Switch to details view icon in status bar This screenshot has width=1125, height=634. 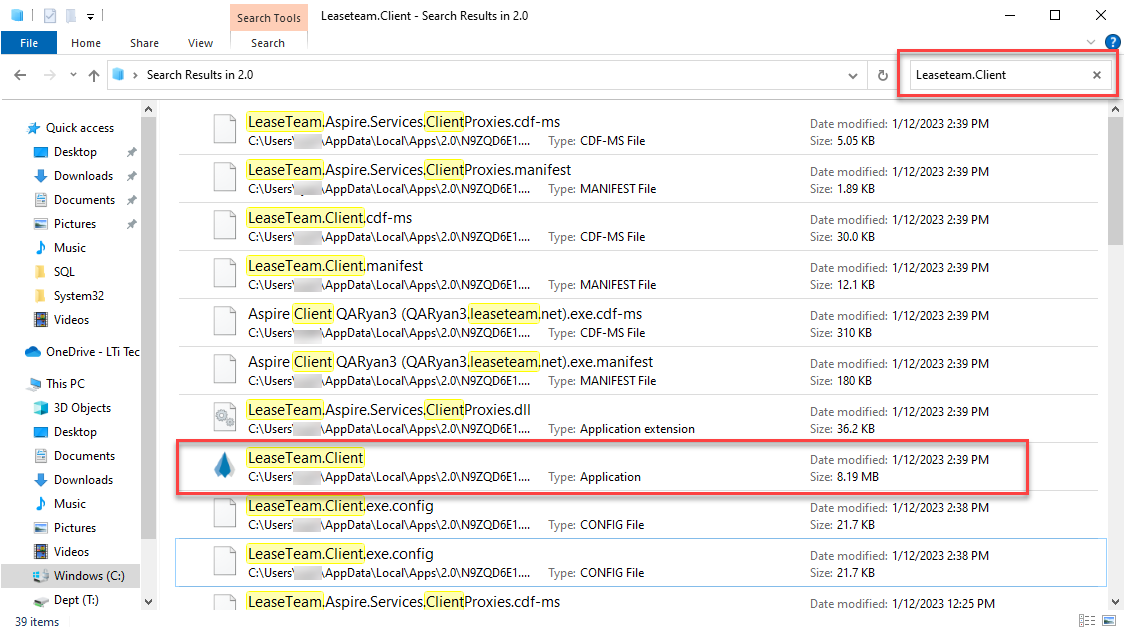pyautogui.click(x=1086, y=621)
